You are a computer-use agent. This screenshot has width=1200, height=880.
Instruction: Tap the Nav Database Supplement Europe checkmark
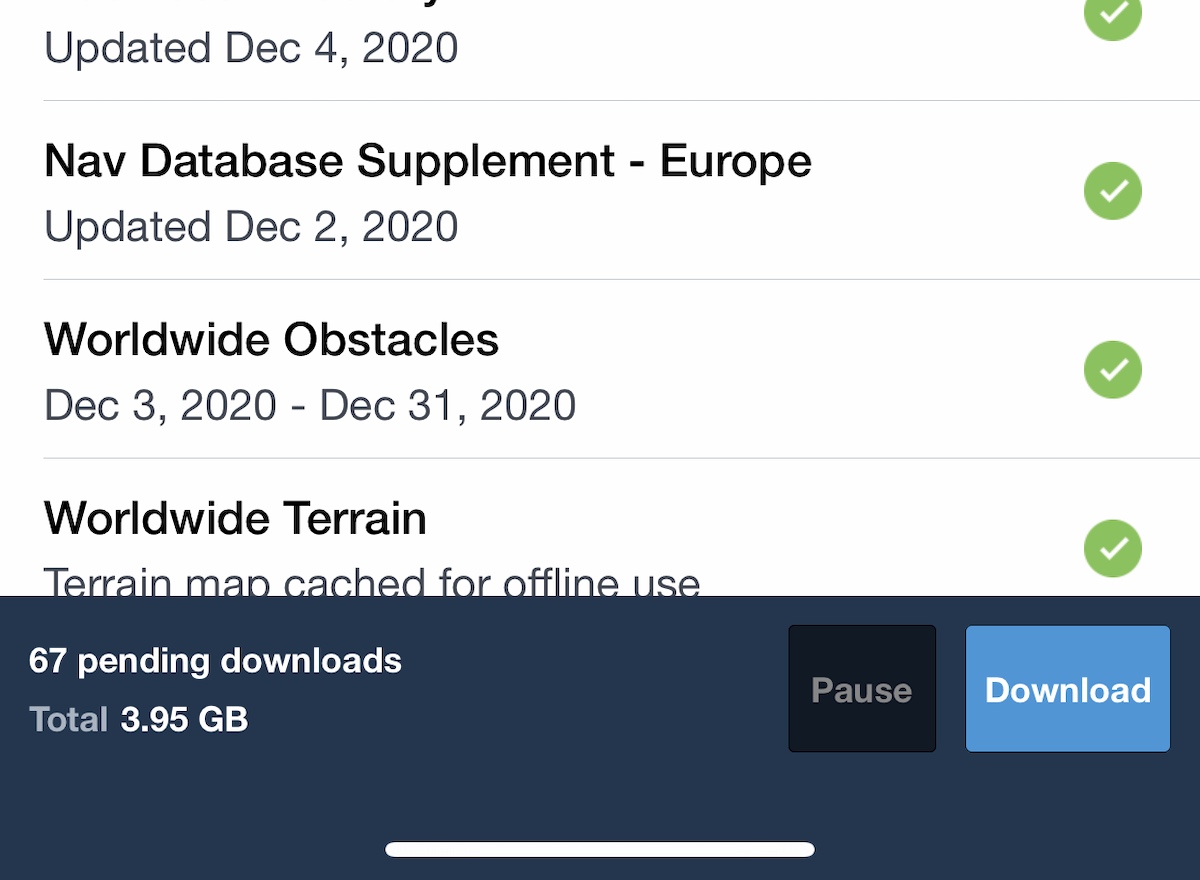[1113, 191]
